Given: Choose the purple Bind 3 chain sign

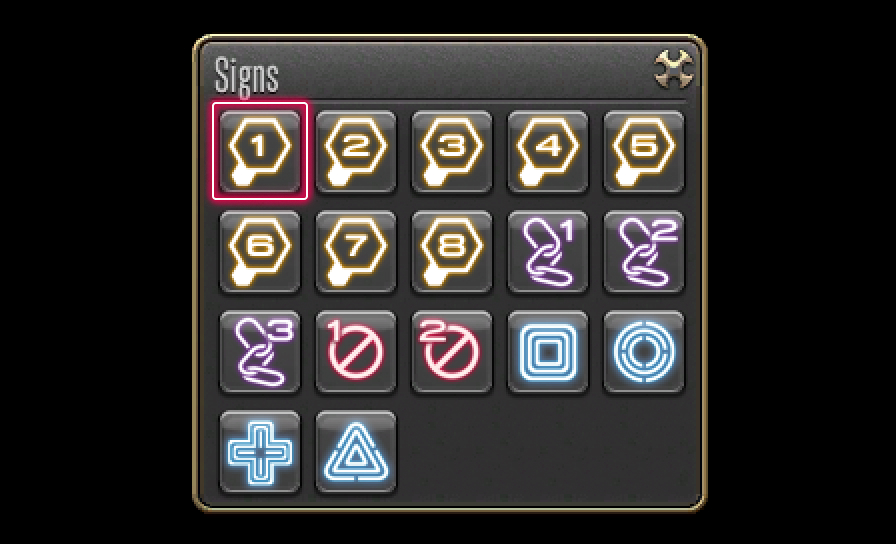Looking at the screenshot, I should click(260, 352).
